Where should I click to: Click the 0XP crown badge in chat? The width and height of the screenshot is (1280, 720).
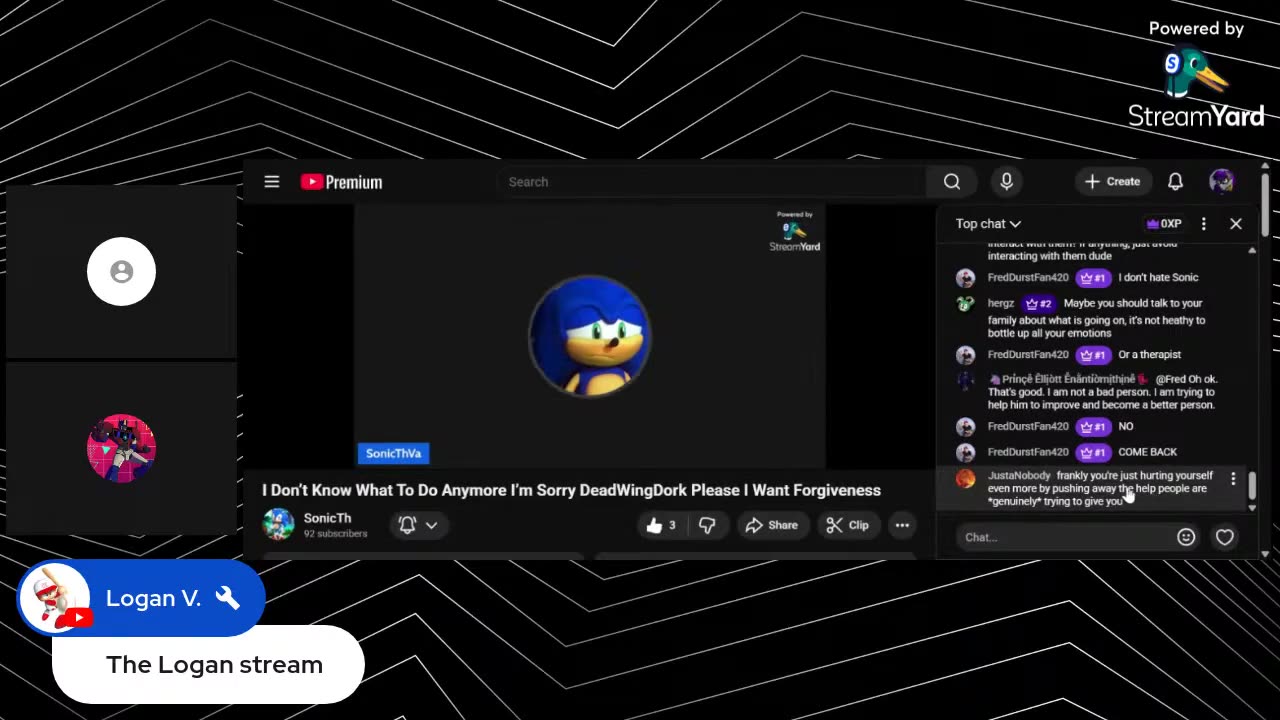(x=1164, y=224)
